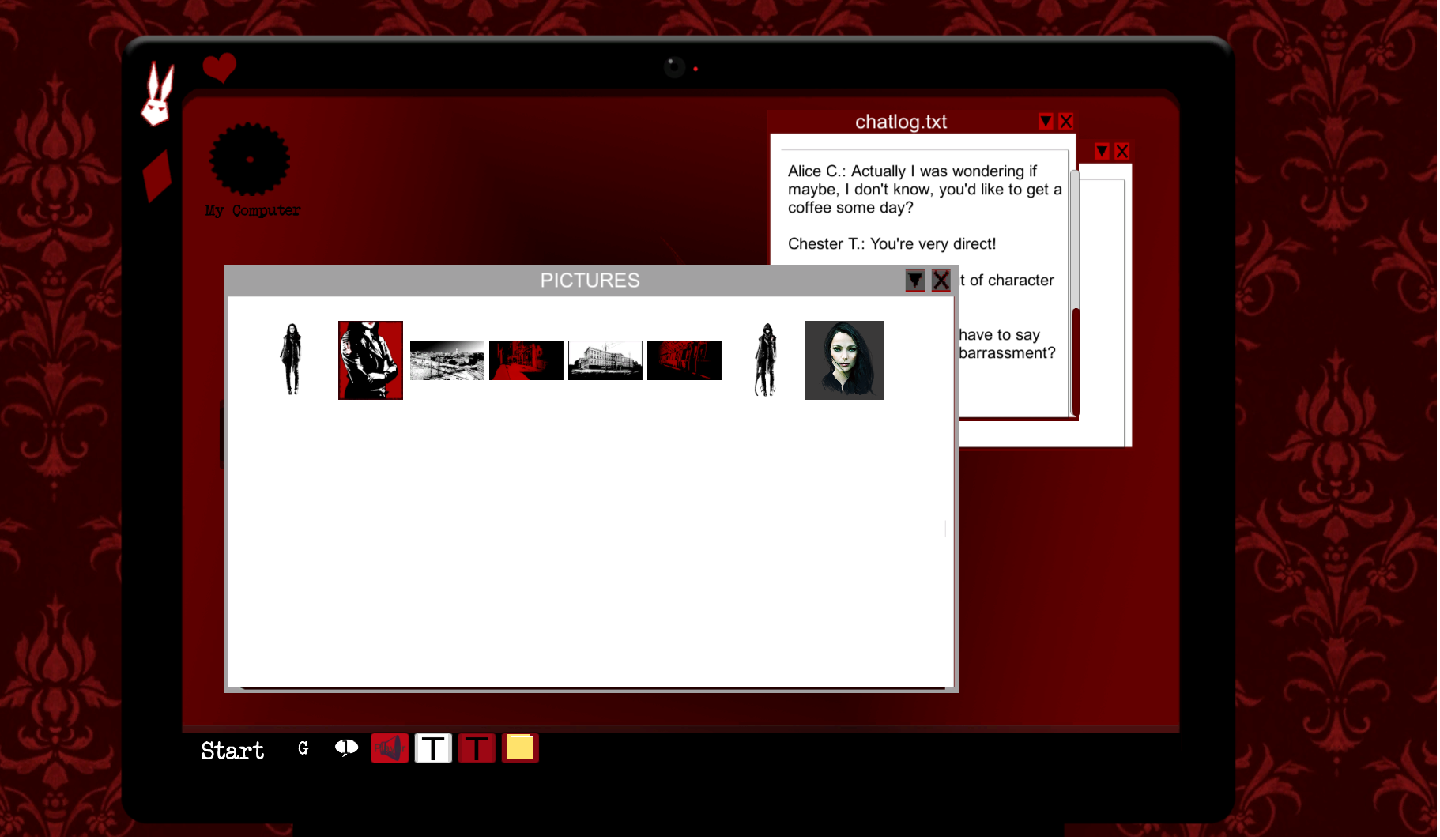The width and height of the screenshot is (1440, 840).
Task: Click the red heart icon
Action: click(x=219, y=67)
